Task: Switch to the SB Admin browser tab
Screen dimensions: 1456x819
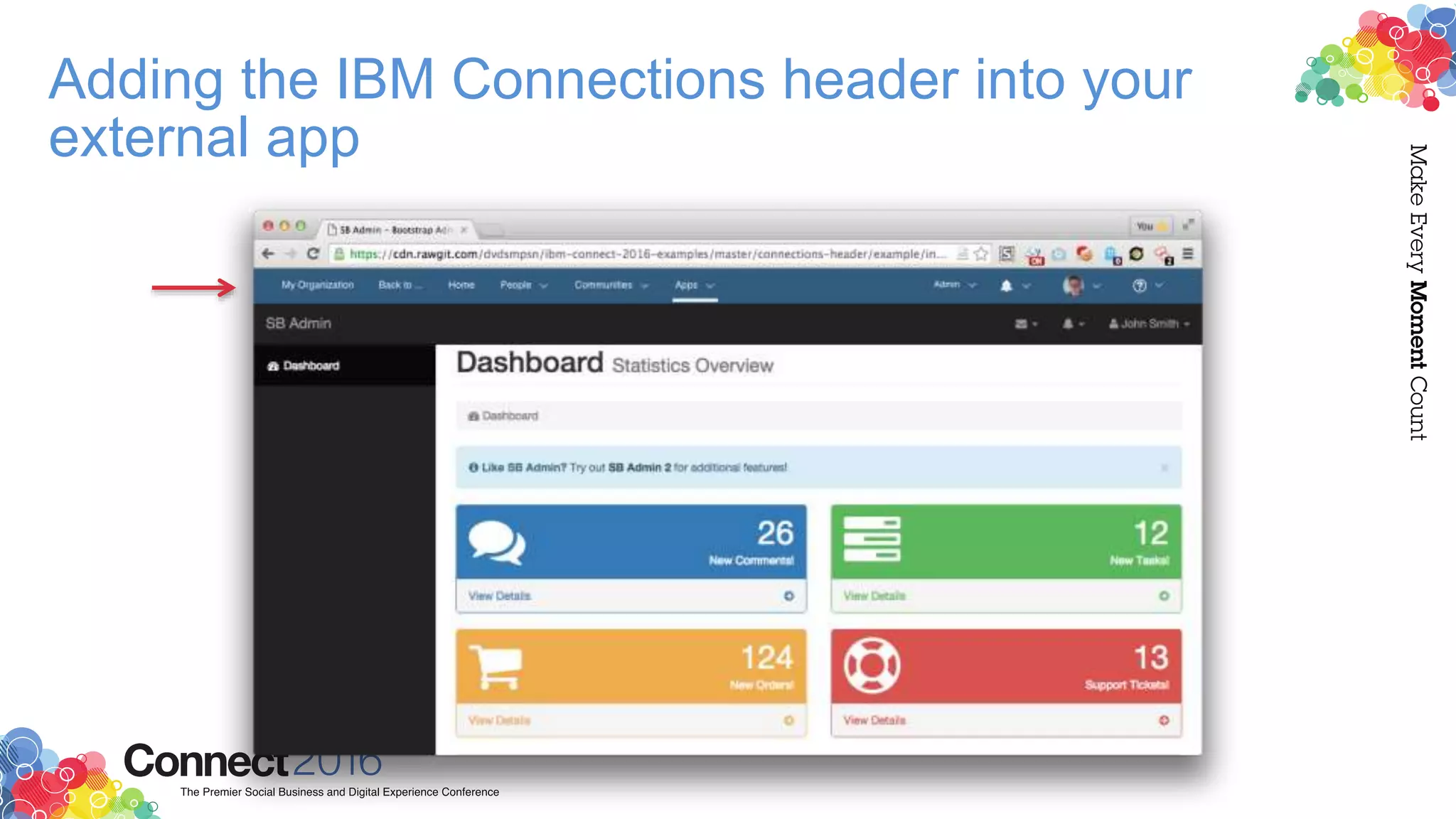Action: pos(395,230)
